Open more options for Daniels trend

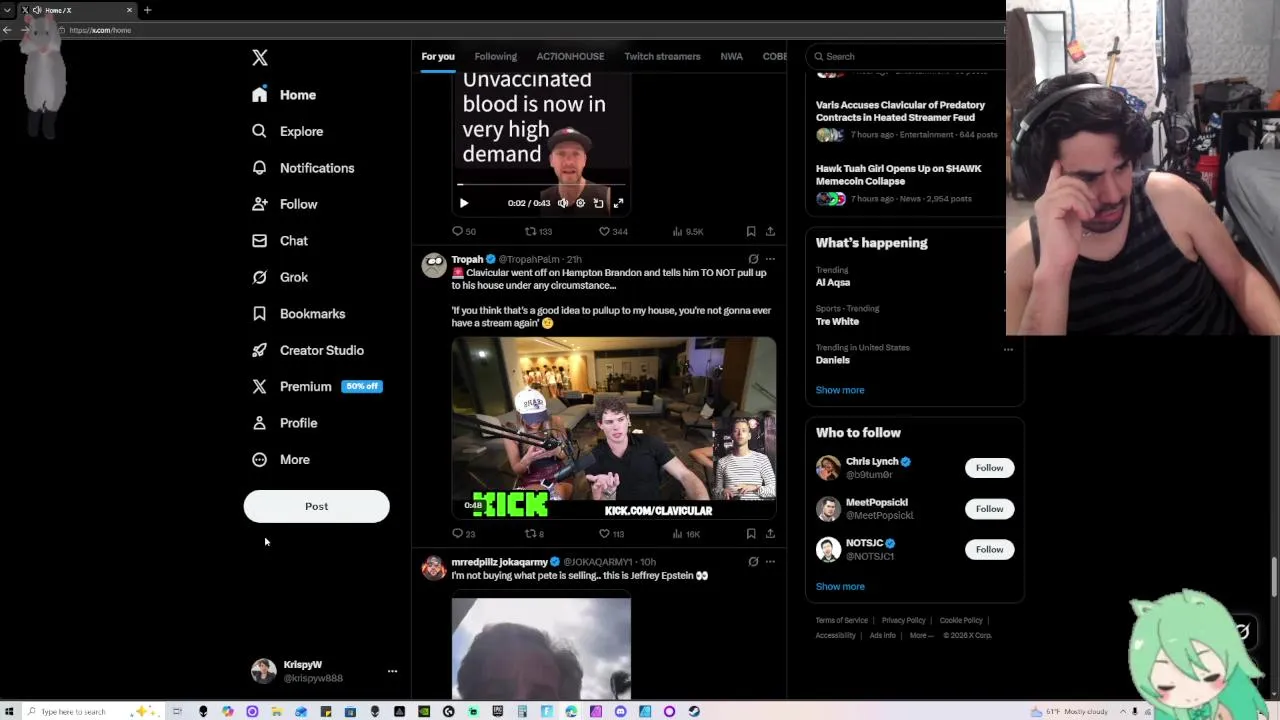coord(1008,349)
